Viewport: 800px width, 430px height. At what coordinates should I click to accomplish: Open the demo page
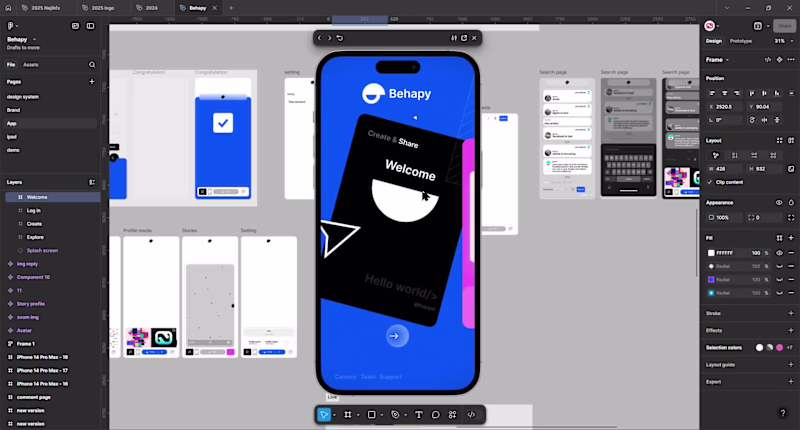[13, 150]
